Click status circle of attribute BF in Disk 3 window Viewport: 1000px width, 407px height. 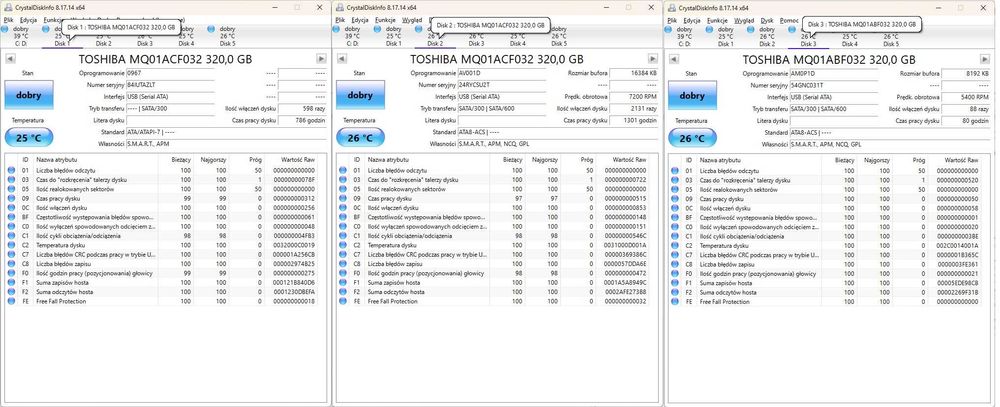pyautogui.click(x=675, y=218)
